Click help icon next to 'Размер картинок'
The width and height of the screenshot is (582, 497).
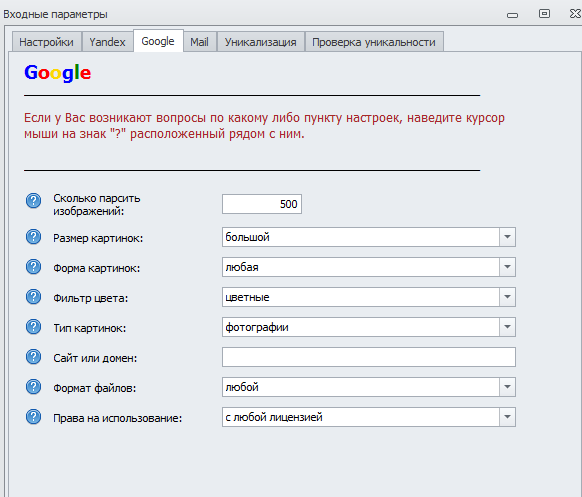pyautogui.click(x=33, y=237)
